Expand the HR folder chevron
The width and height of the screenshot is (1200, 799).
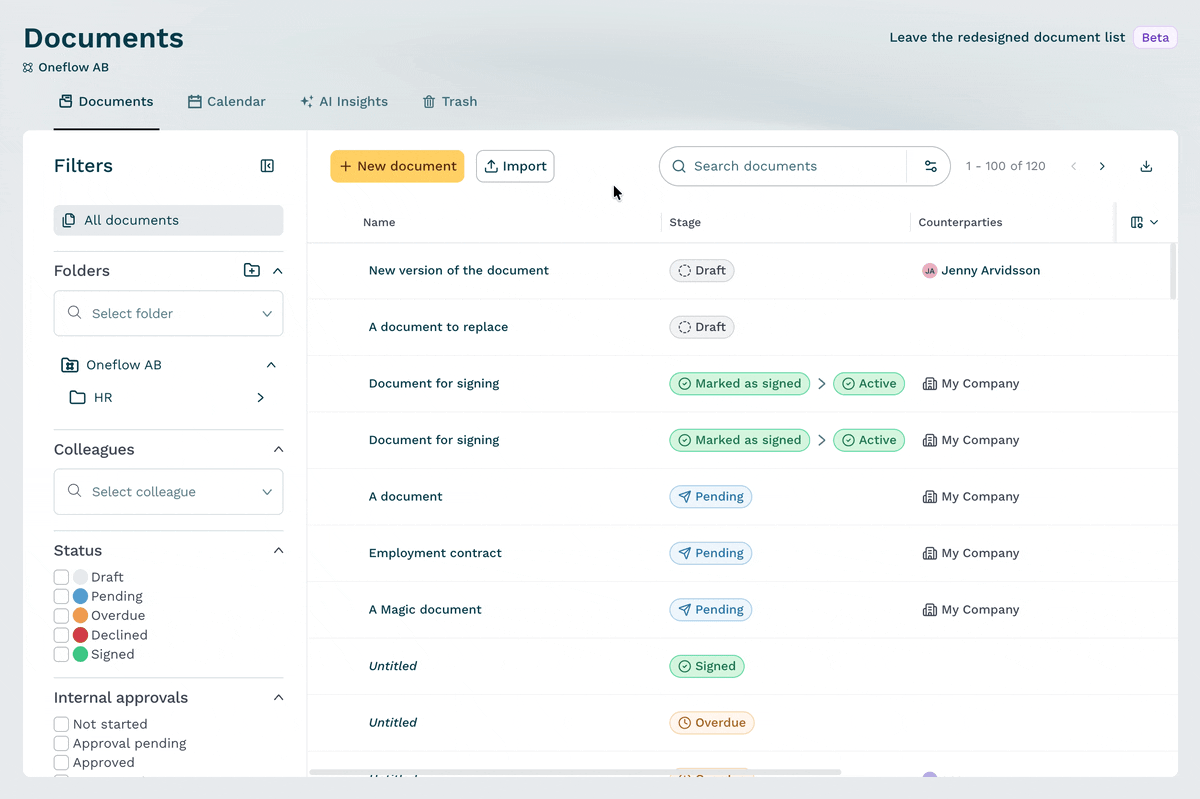[x=260, y=397]
